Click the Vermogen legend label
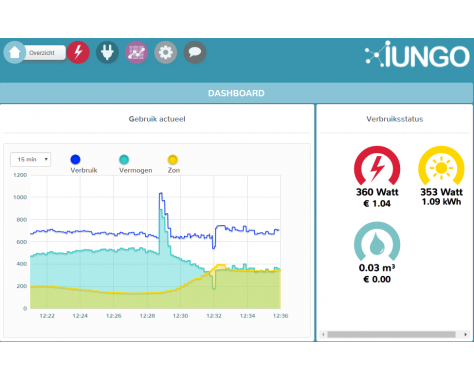Viewport: 474px width, 380px height. tap(136, 170)
